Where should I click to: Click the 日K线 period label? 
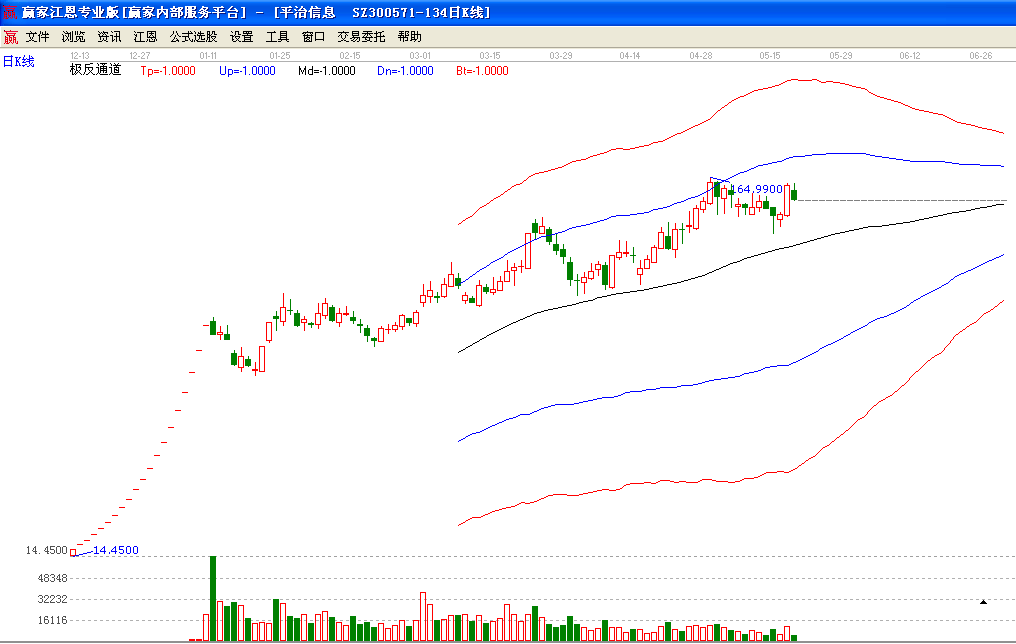[x=19, y=62]
